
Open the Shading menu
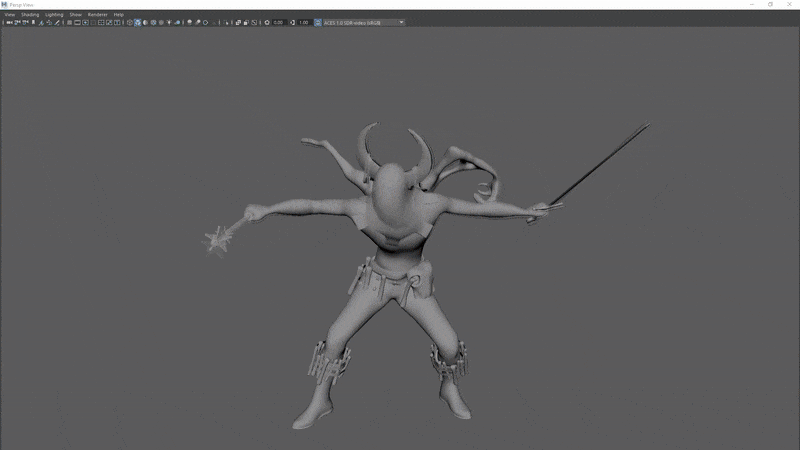tap(30, 15)
